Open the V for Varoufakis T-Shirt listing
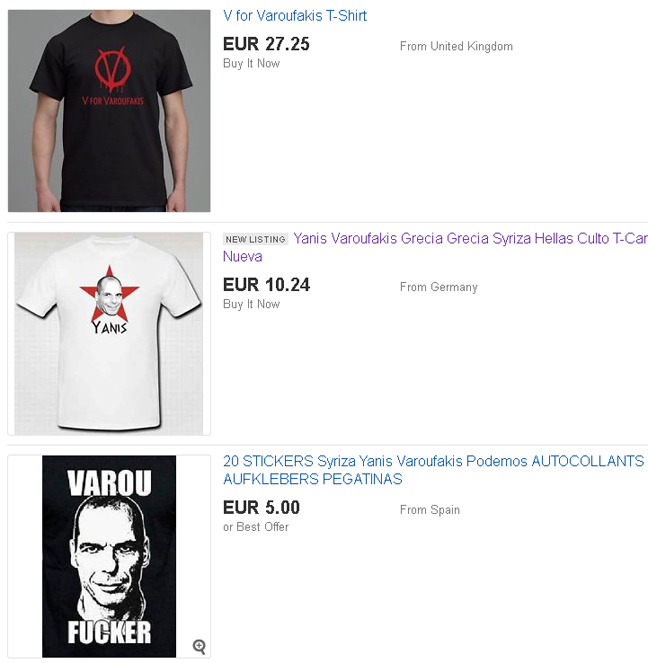This screenshot has width=648, height=663. pos(295,16)
